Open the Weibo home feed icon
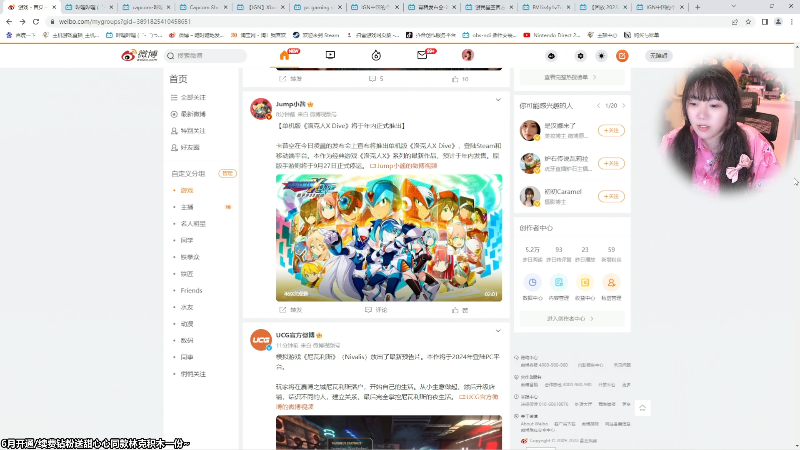 (x=285, y=55)
